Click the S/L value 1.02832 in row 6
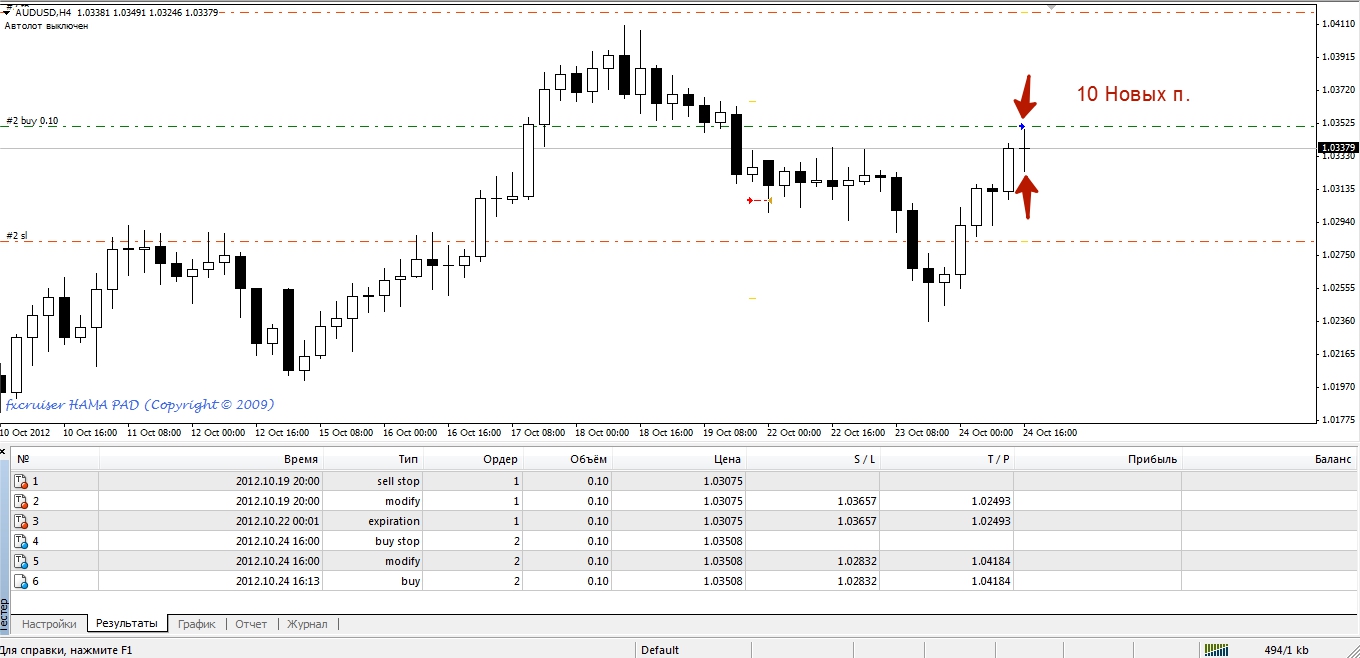1360x658 pixels. pyautogui.click(x=856, y=581)
